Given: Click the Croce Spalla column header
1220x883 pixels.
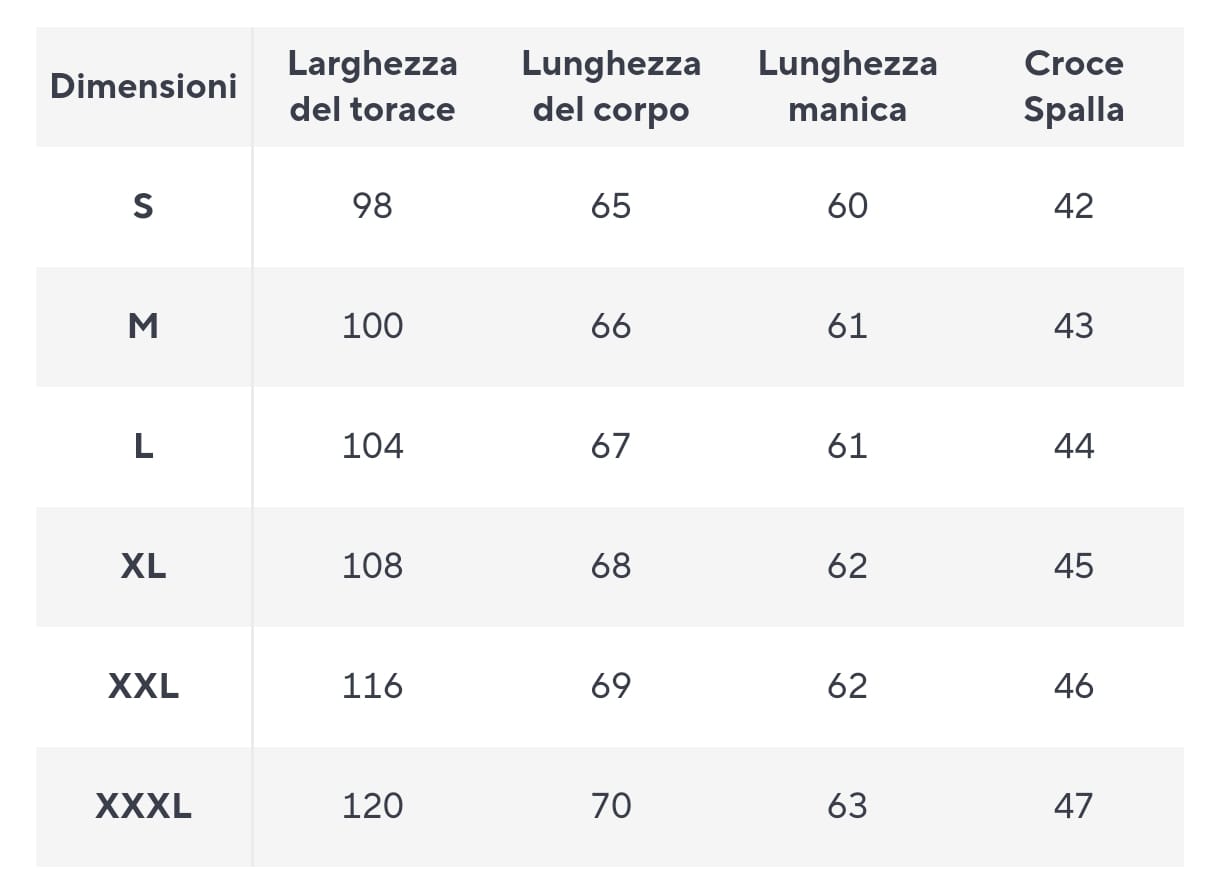Looking at the screenshot, I should pyautogui.click(x=1073, y=86).
